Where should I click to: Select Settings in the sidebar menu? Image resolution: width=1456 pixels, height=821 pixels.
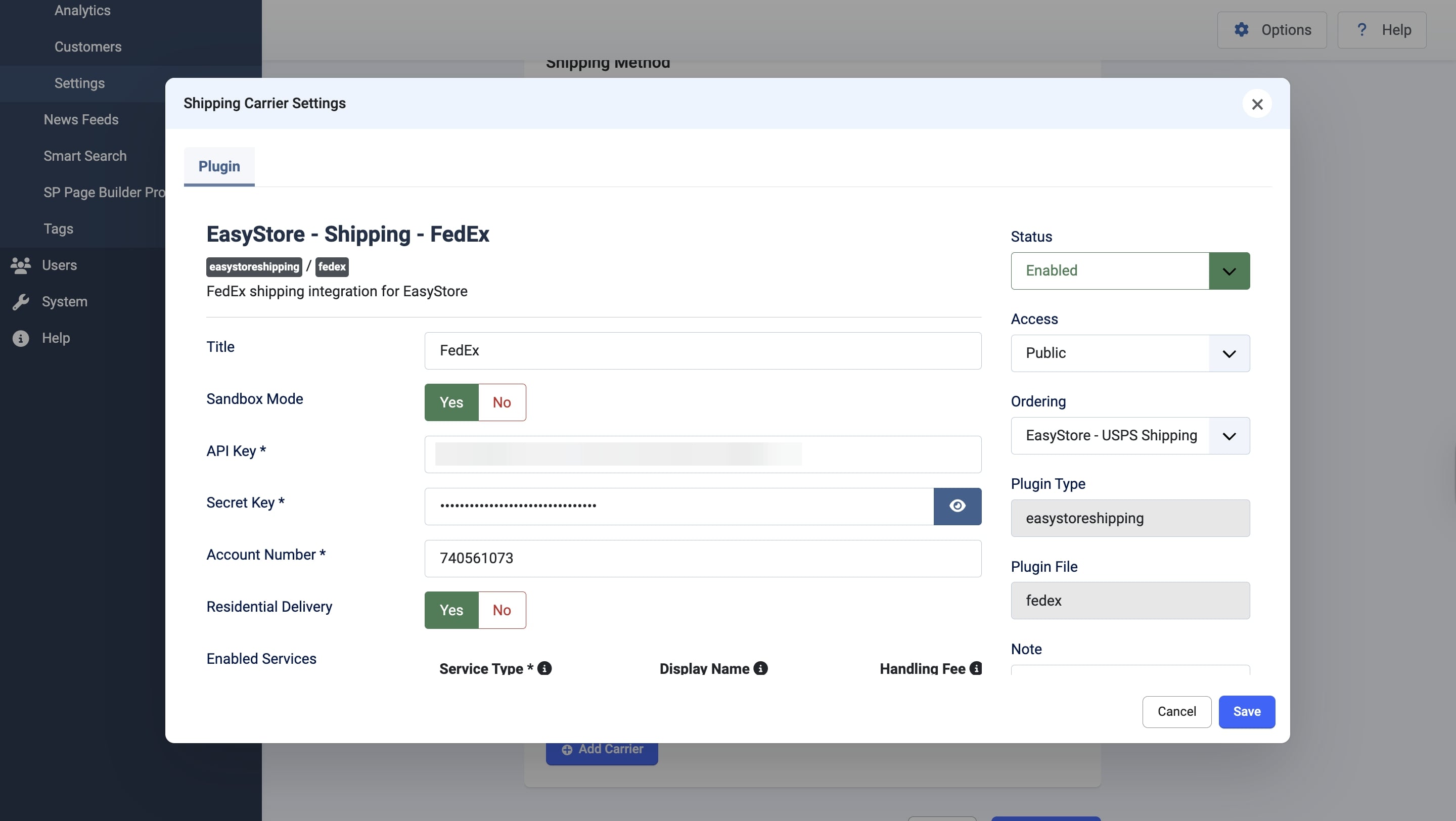click(x=79, y=83)
